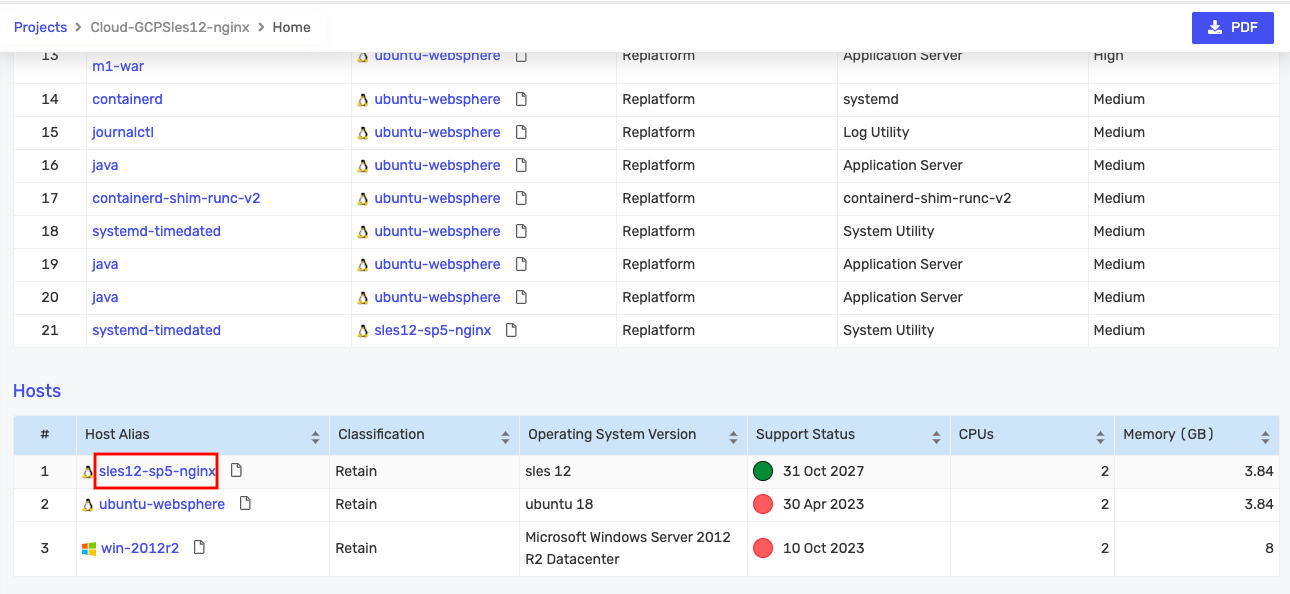Click document icon in row 20 java
The height and width of the screenshot is (594, 1290).
pos(521,297)
